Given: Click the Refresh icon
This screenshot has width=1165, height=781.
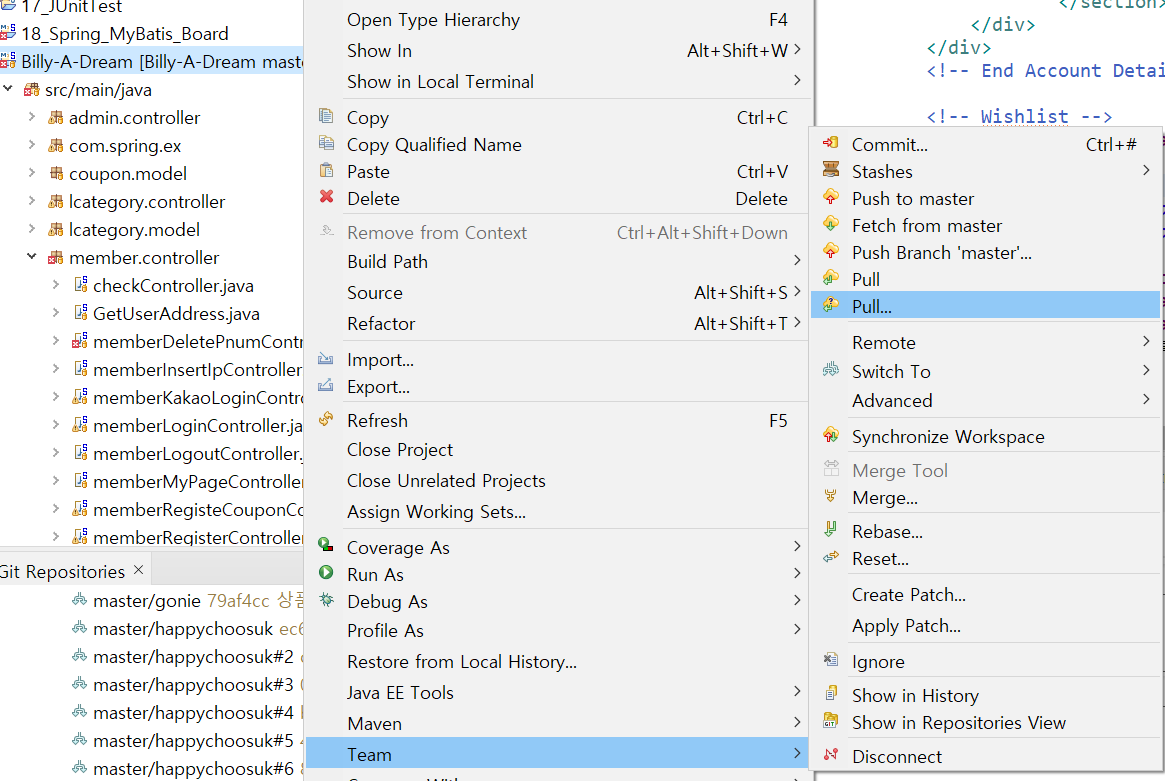Looking at the screenshot, I should click(326, 419).
